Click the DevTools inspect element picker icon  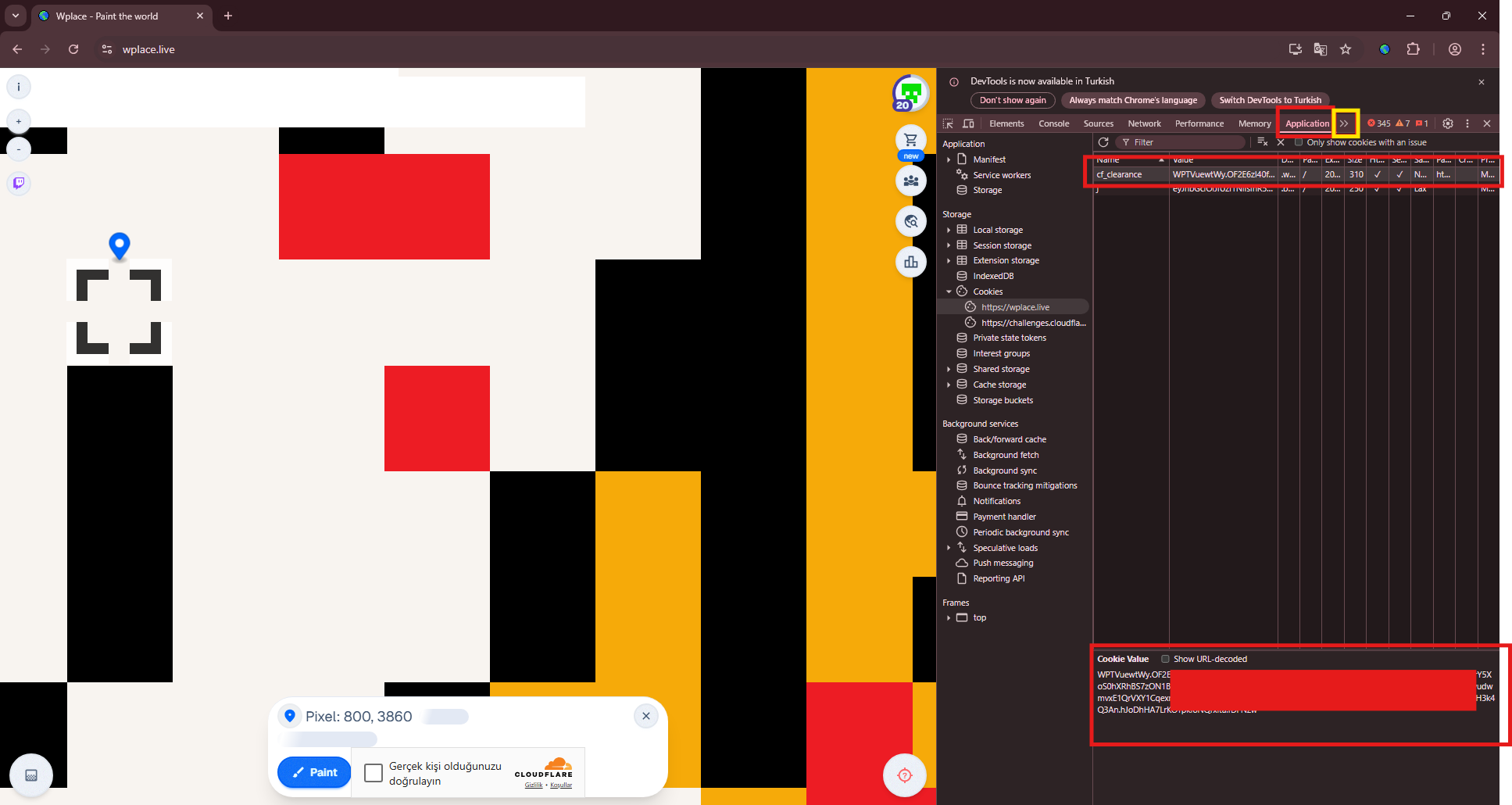click(x=949, y=123)
